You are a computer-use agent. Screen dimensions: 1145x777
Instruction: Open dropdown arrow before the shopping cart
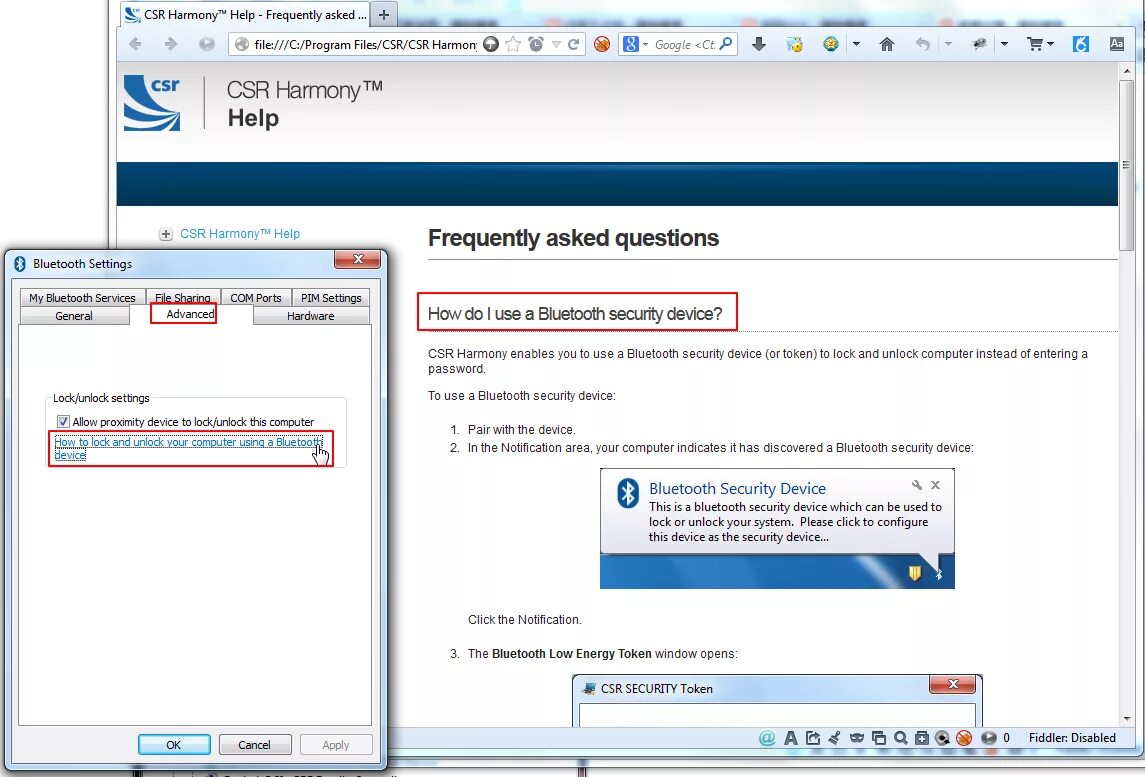point(1004,44)
